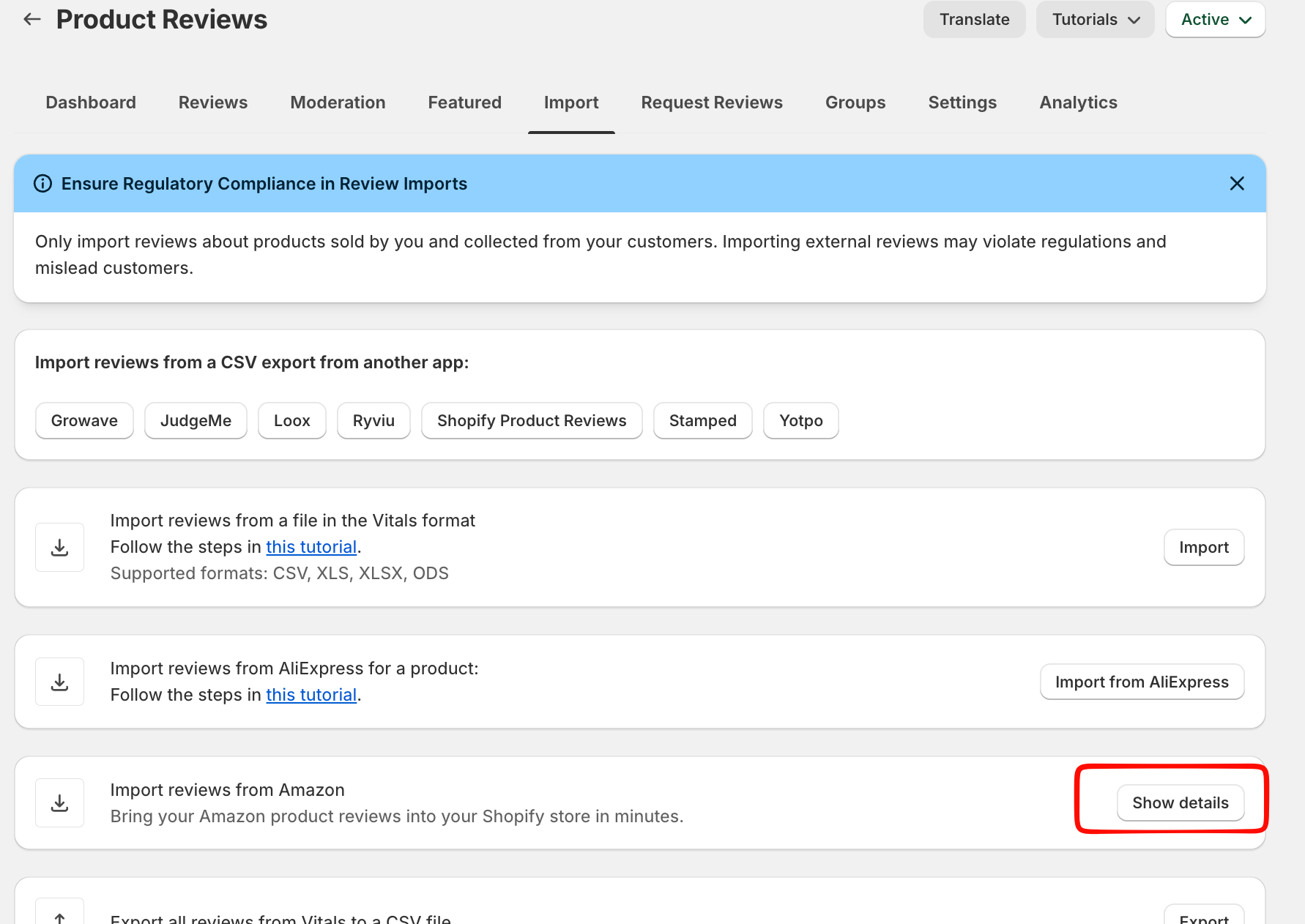Click the download icon for Vitals format import
This screenshot has width=1305, height=924.
[x=60, y=548]
